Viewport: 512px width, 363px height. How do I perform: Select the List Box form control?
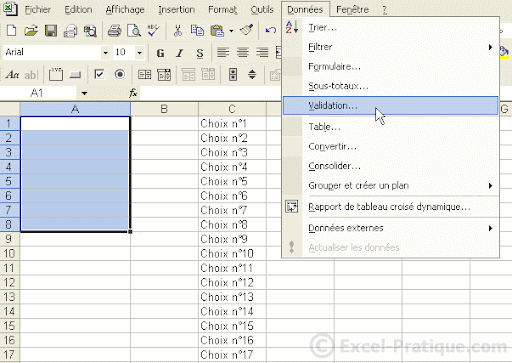click(x=144, y=75)
